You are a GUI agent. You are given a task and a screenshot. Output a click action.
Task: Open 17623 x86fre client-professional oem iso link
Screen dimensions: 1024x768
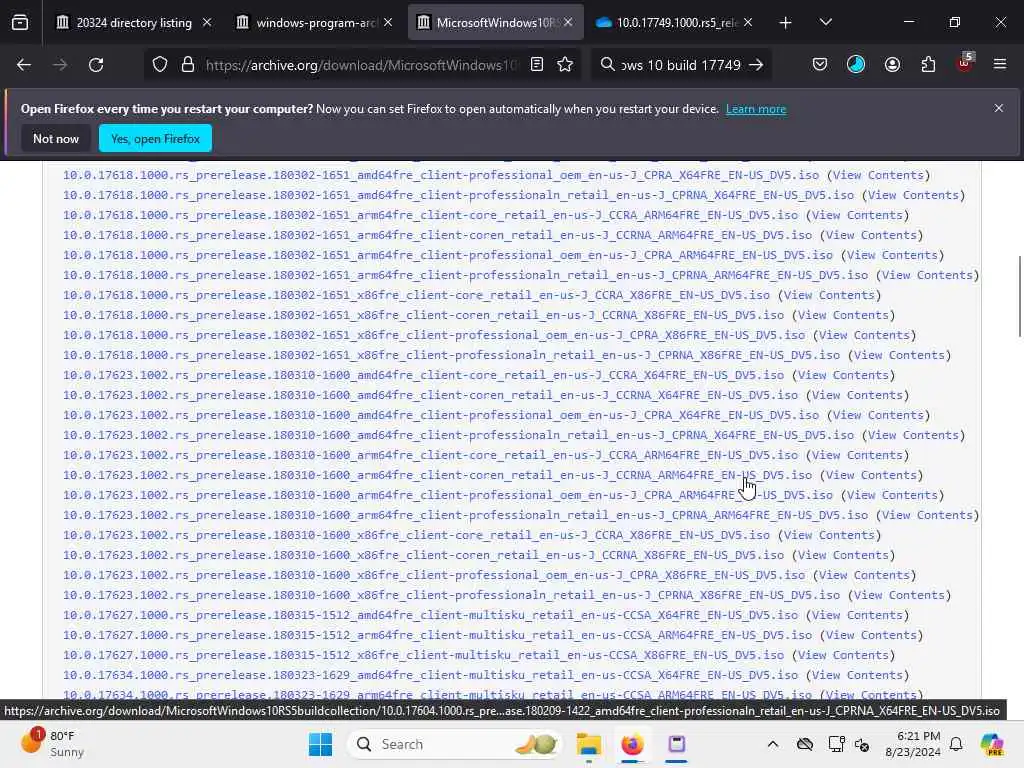[x=434, y=575]
